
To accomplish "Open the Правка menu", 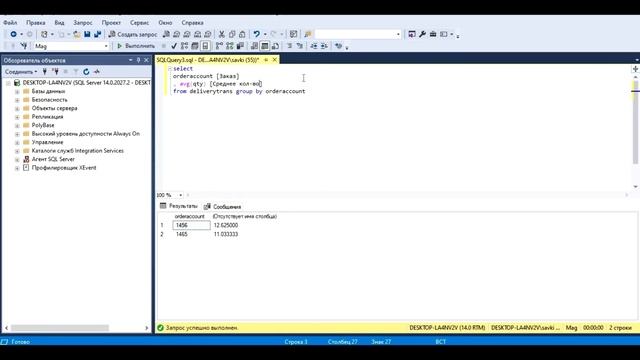I will click(36, 23).
